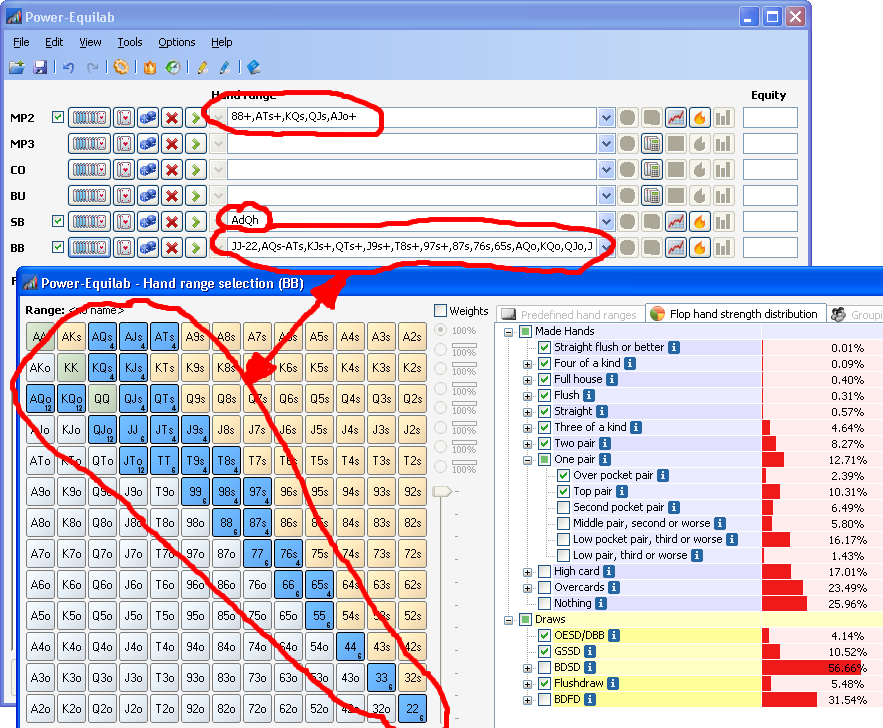Select the A2o hand in the grid
The height and width of the screenshot is (728, 883).
[41, 708]
